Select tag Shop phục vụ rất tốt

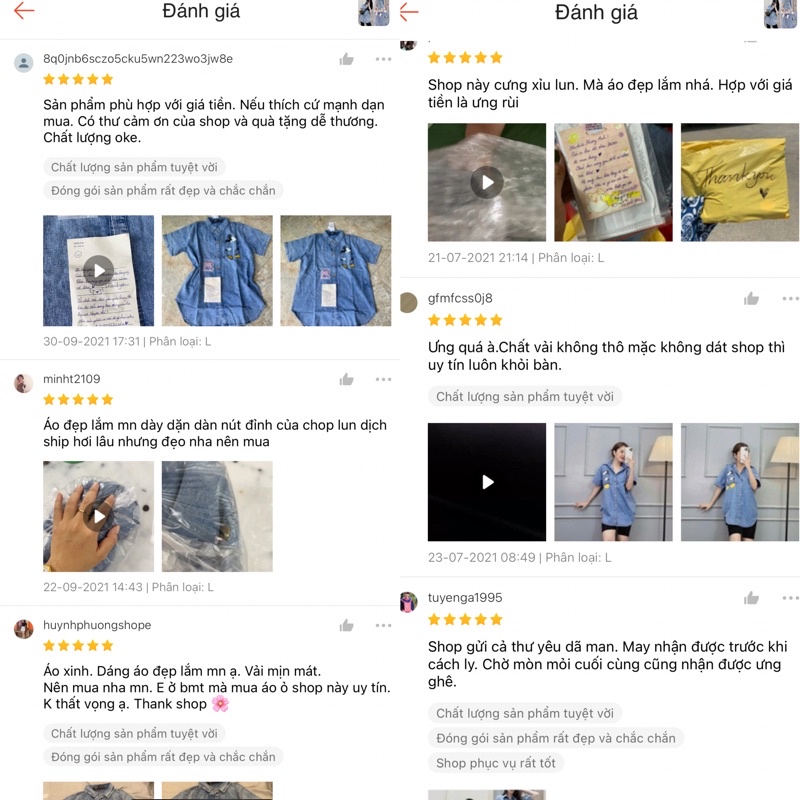click(495, 763)
